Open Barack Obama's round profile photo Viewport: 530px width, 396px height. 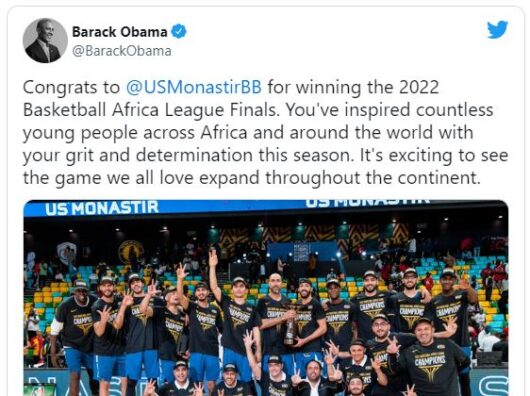click(45, 41)
